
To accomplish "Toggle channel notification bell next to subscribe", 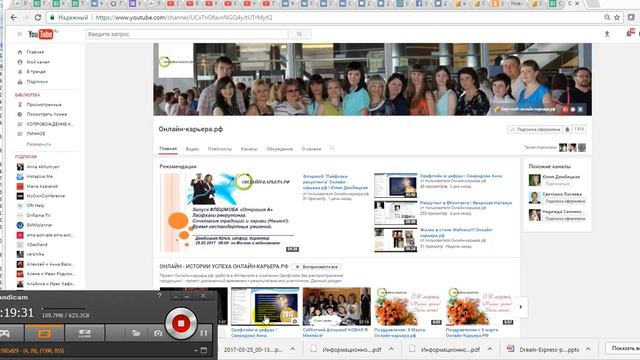I will coord(567,129).
